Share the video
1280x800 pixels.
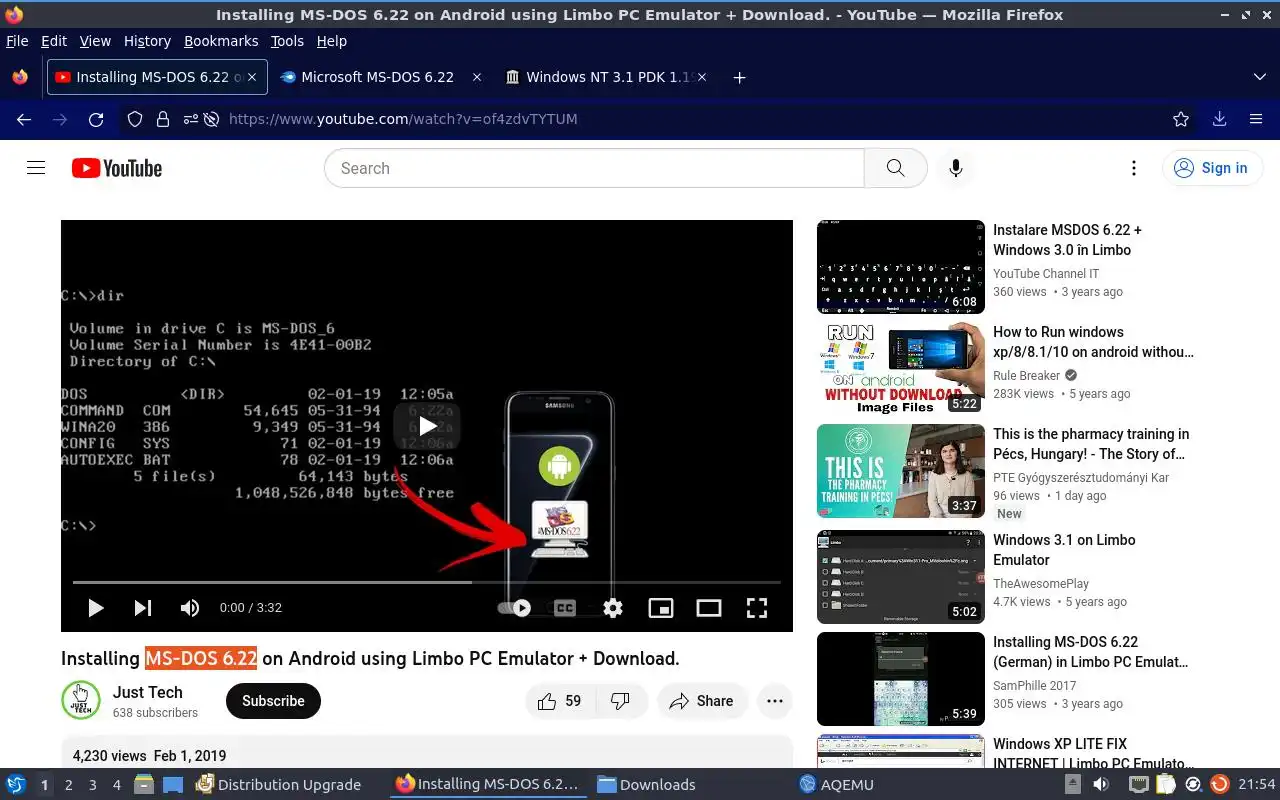point(701,701)
